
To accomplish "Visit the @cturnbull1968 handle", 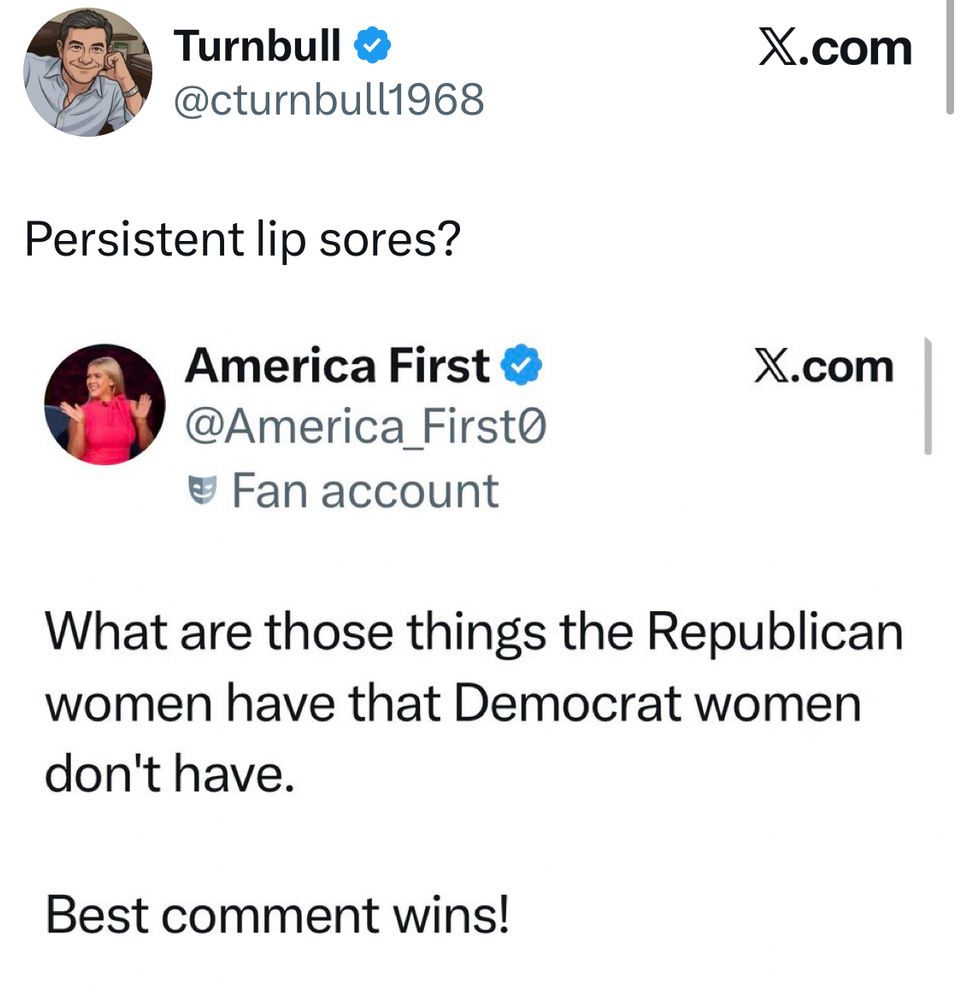I will tap(328, 99).
